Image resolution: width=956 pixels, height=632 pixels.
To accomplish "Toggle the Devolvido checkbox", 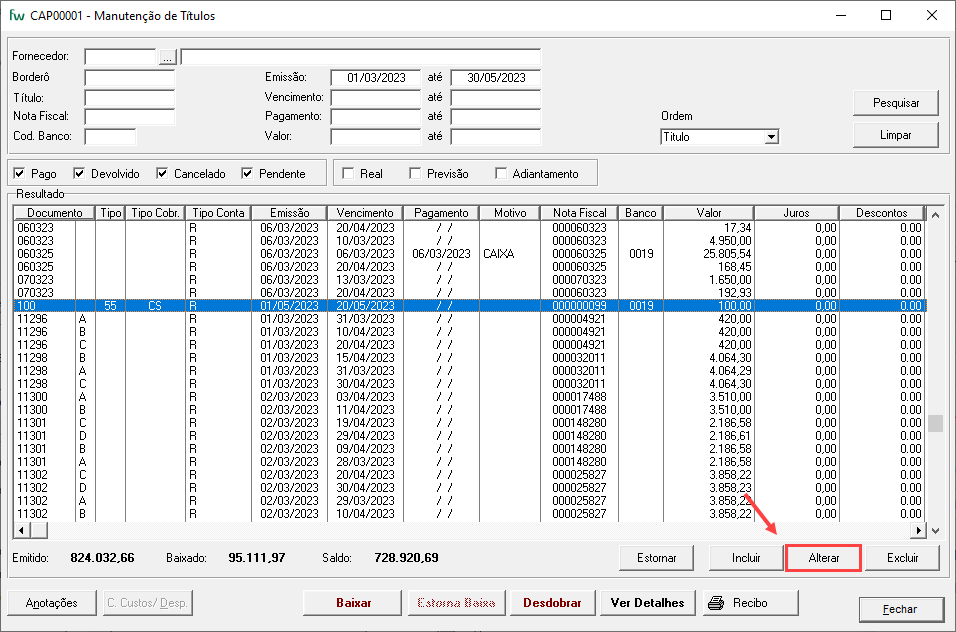I will [x=79, y=174].
